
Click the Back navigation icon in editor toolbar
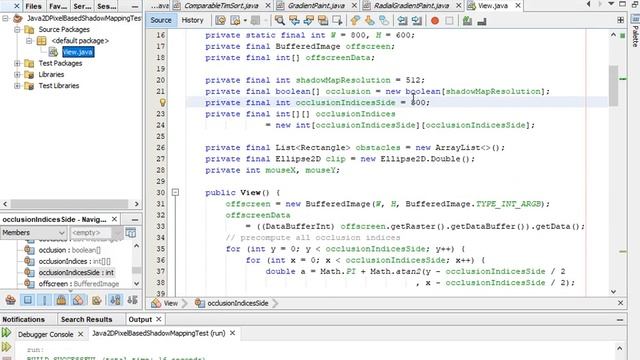(235, 20)
